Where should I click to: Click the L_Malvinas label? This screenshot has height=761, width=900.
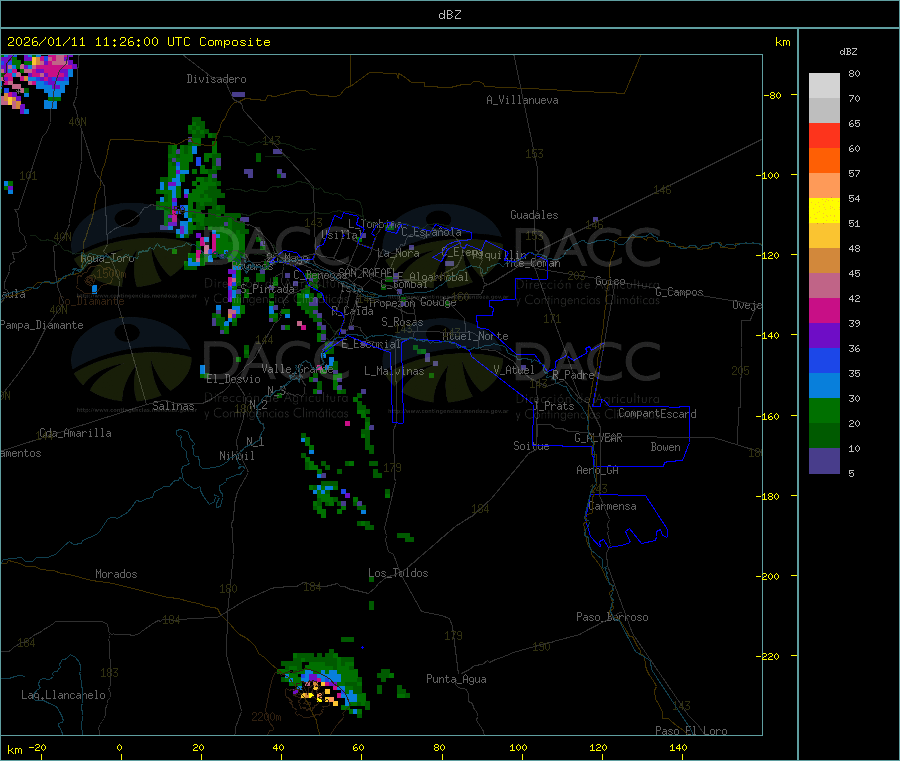[394, 371]
